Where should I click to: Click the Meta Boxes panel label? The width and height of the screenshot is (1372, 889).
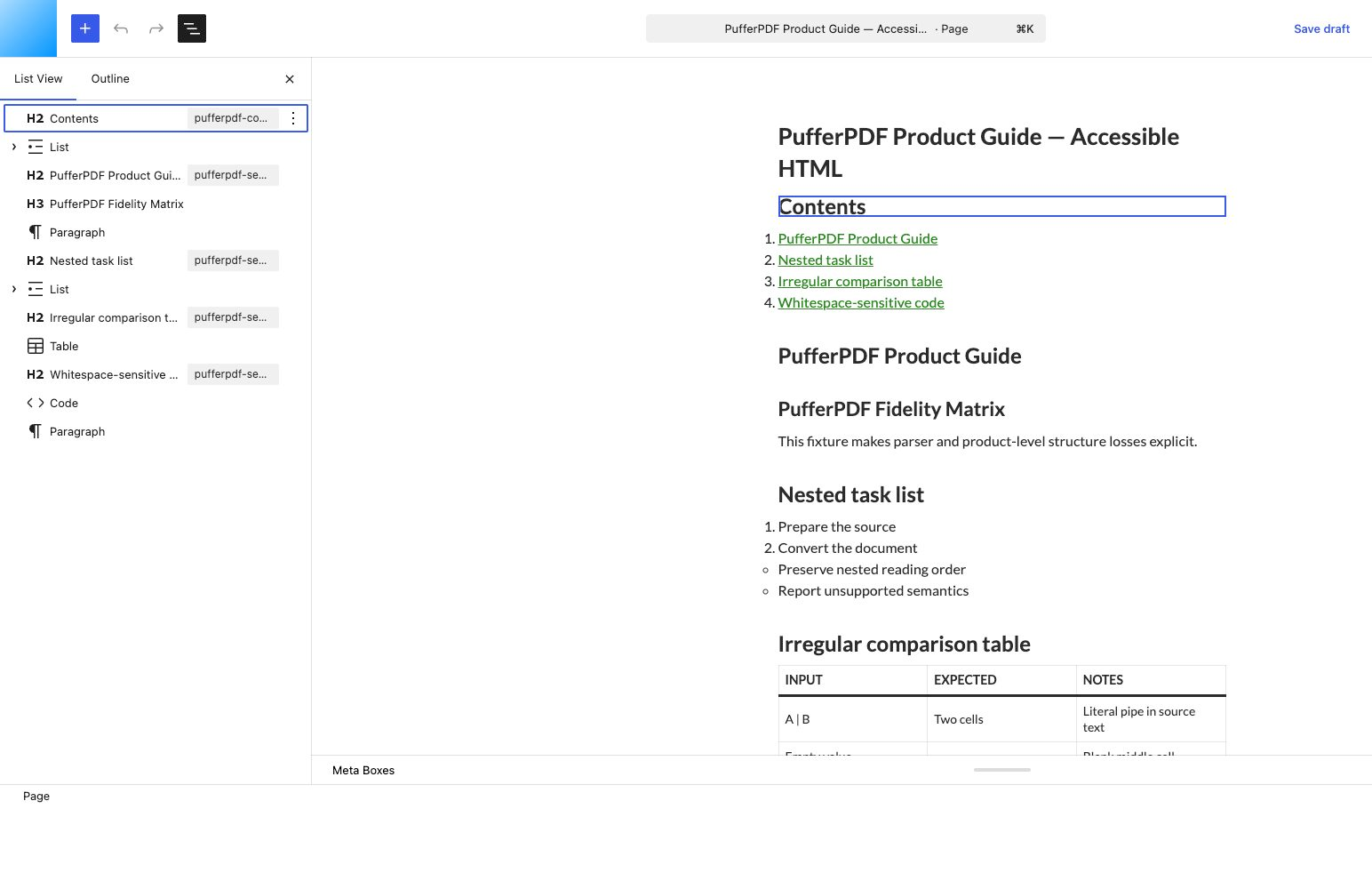tap(363, 770)
